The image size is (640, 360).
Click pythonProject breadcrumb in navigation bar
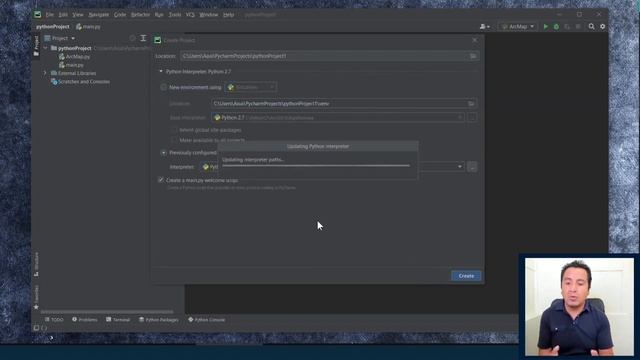53,27
